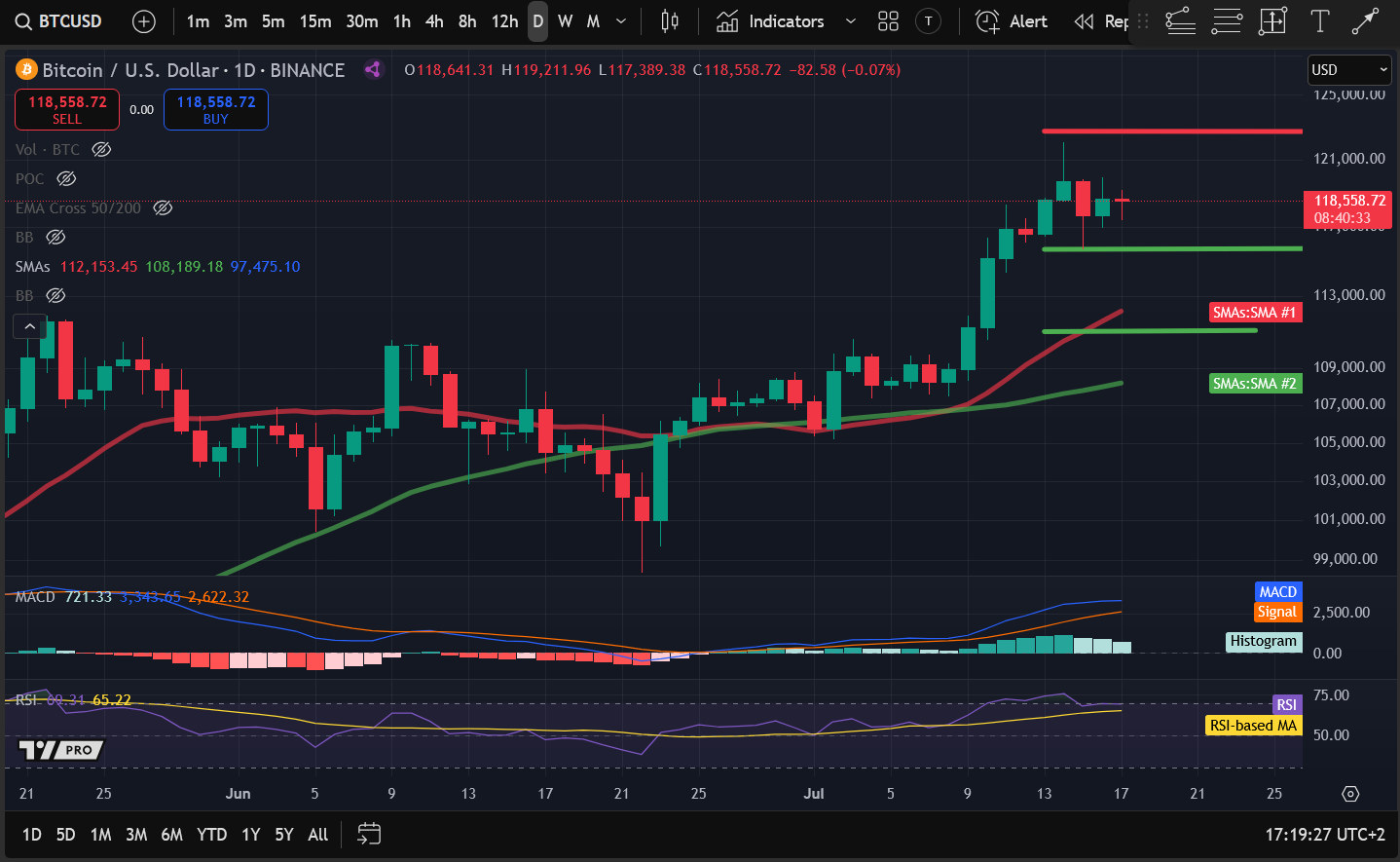Select the 5m timeframe
The width and height of the screenshot is (1400, 862).
click(274, 21)
